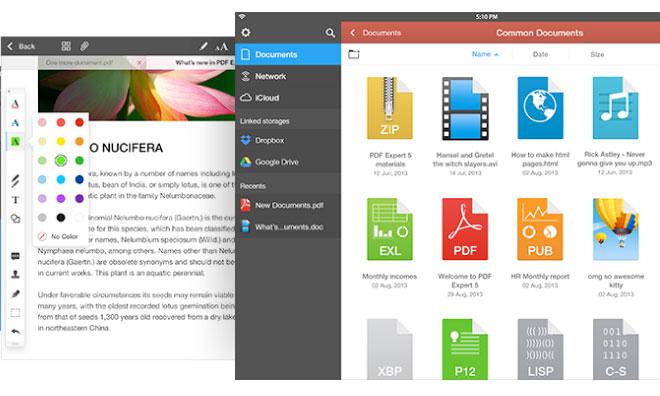
Task: Choose No Color option
Action: [x=59, y=237]
